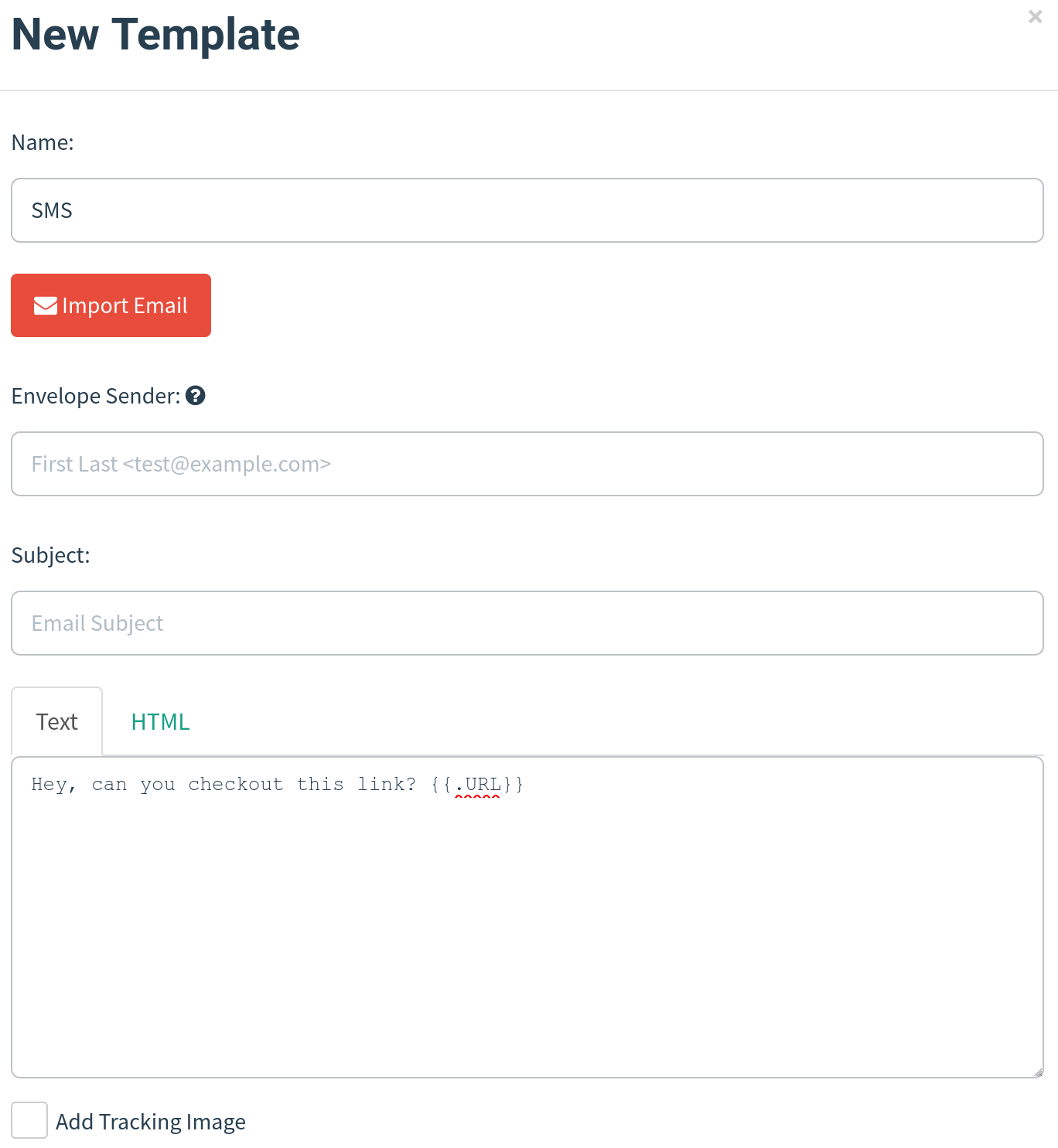
Task: Click the New Template heading
Action: (155, 34)
